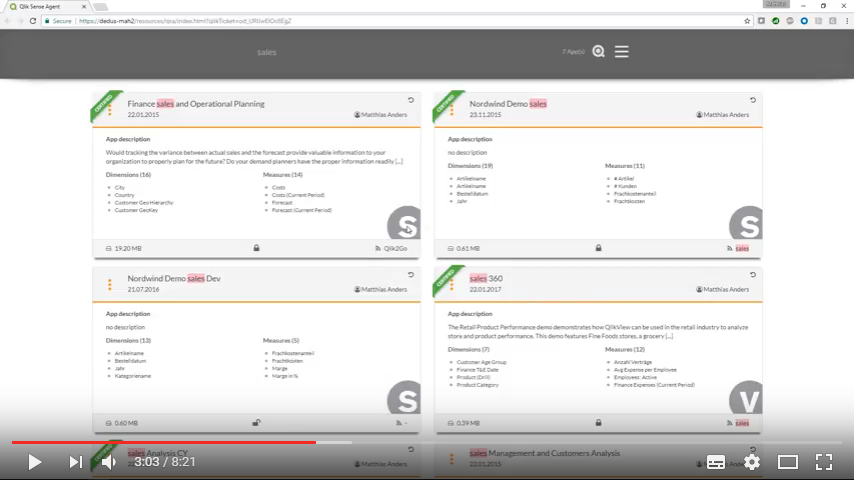Click Measures (11) heading on Nordwind Demo card
This screenshot has width=854, height=480.
(625, 166)
